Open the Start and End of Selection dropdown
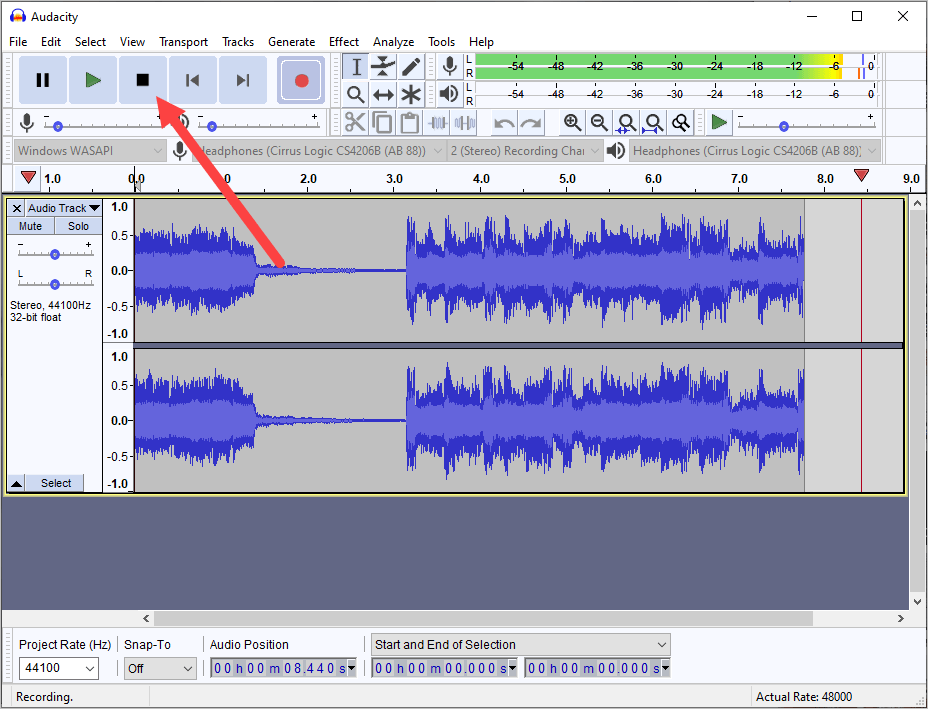The image size is (928, 709). coord(520,644)
